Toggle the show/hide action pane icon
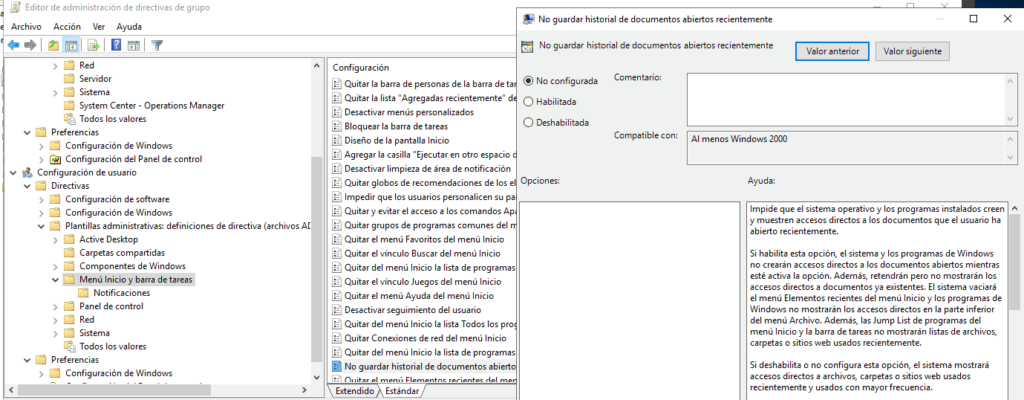 135,45
